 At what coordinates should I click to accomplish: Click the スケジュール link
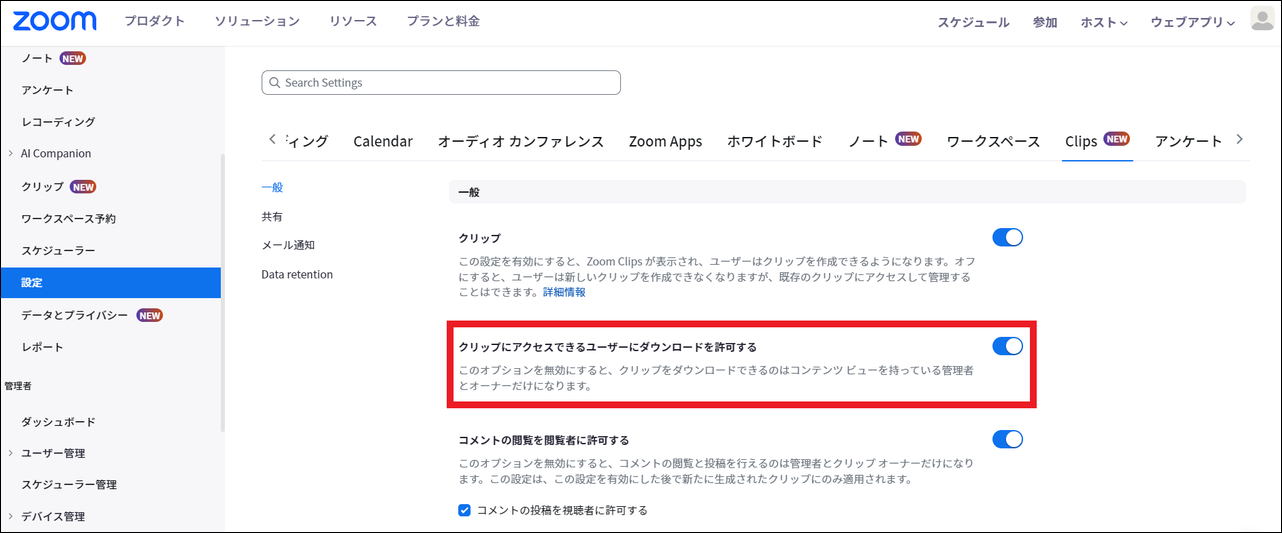click(973, 22)
